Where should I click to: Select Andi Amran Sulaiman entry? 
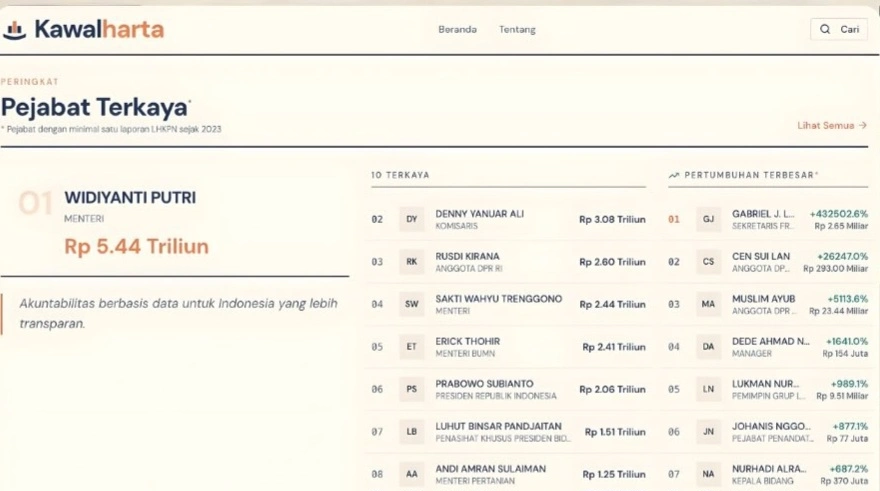508,474
